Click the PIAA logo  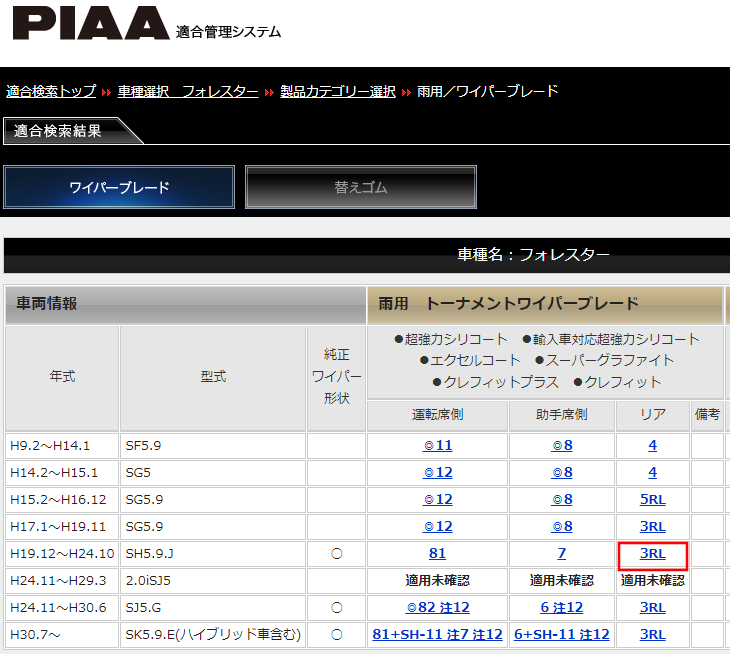pos(90,24)
